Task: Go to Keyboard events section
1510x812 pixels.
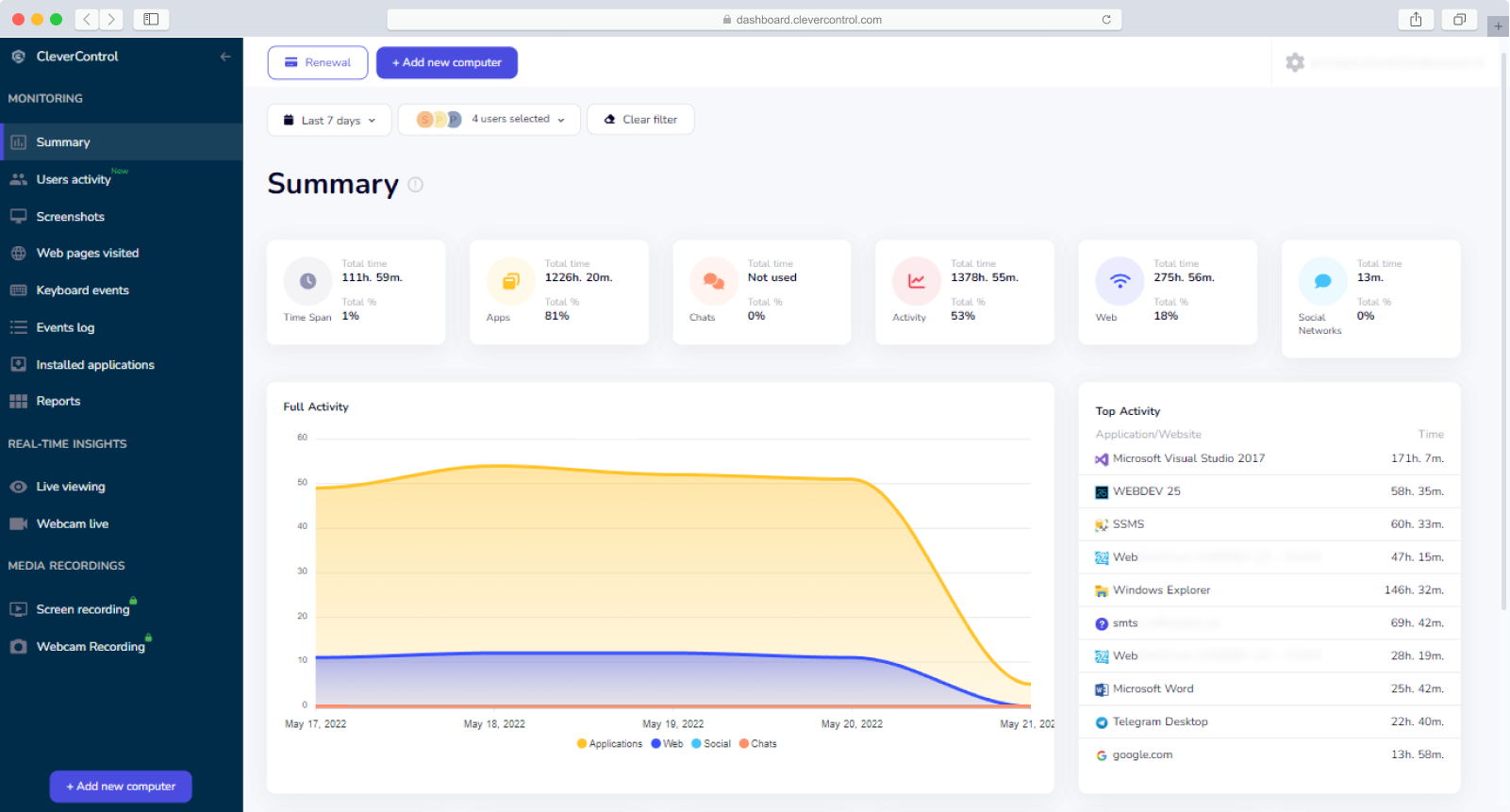Action: (x=82, y=290)
